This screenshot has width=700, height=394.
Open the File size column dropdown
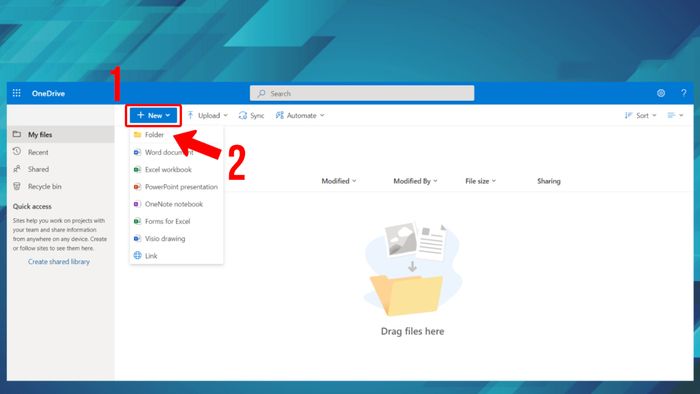click(x=480, y=181)
